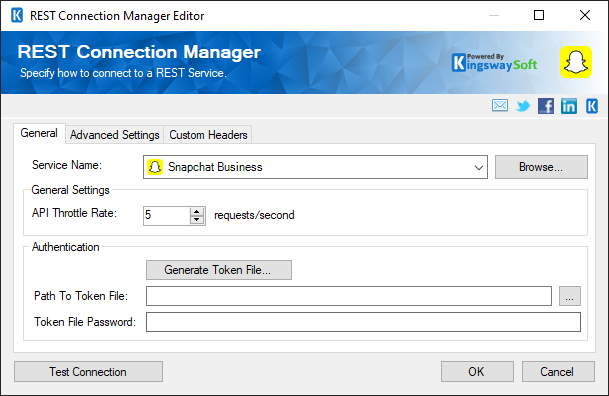The image size is (609, 396).
Task: Click the Browse... button
Action: [x=541, y=167]
